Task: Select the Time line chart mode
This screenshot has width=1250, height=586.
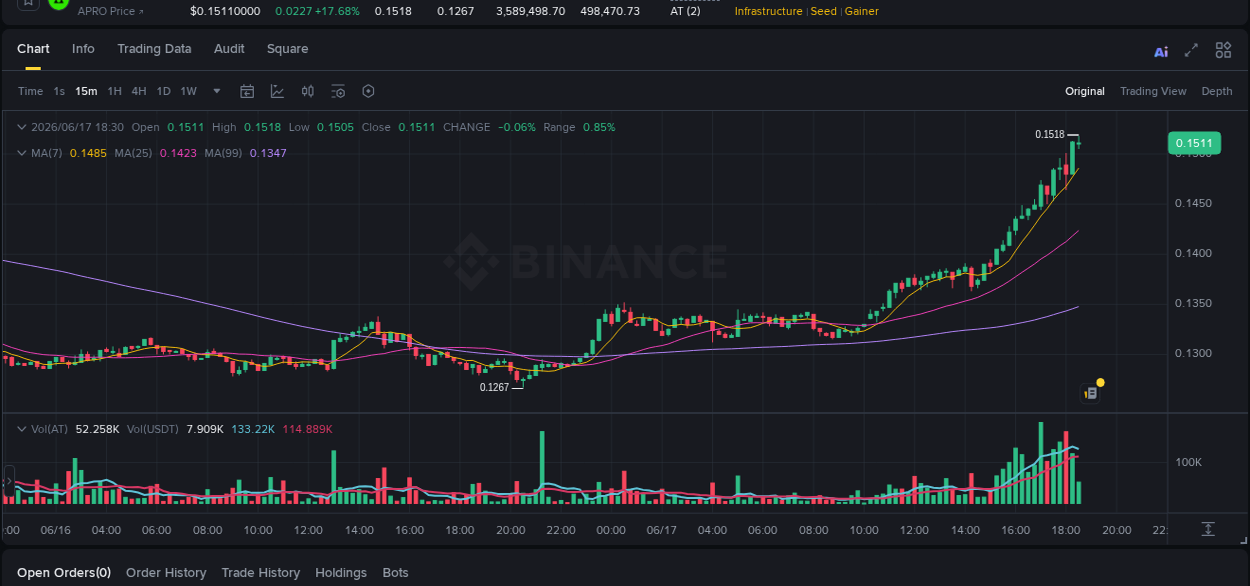Action: (x=30, y=91)
